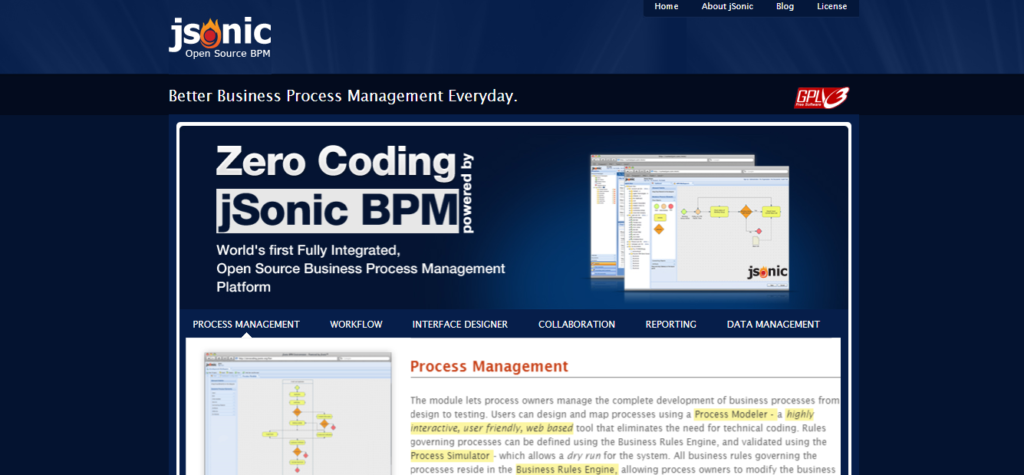Viewport: 1024px width, 475px height.
Task: Click the Process Management section heading
Action: tap(489, 366)
